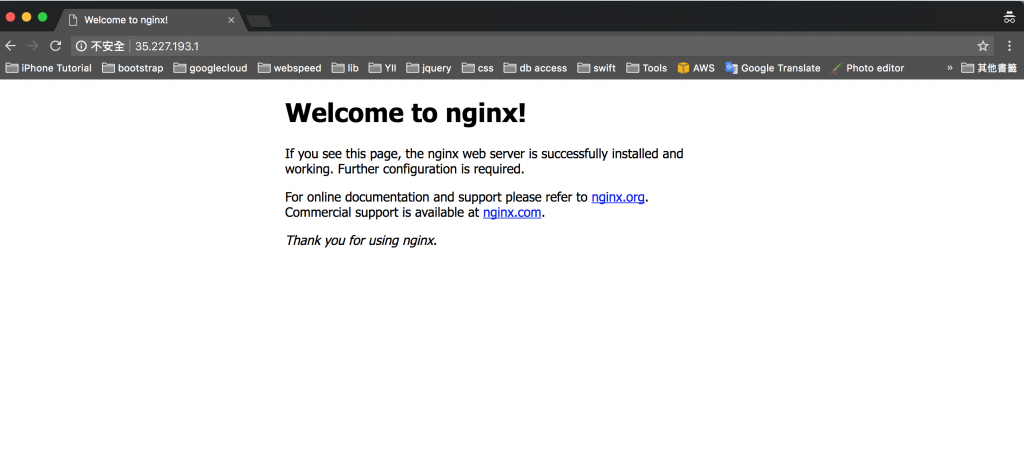Open the swift bookmark folder
This screenshot has height=457, width=1024.
(596, 68)
